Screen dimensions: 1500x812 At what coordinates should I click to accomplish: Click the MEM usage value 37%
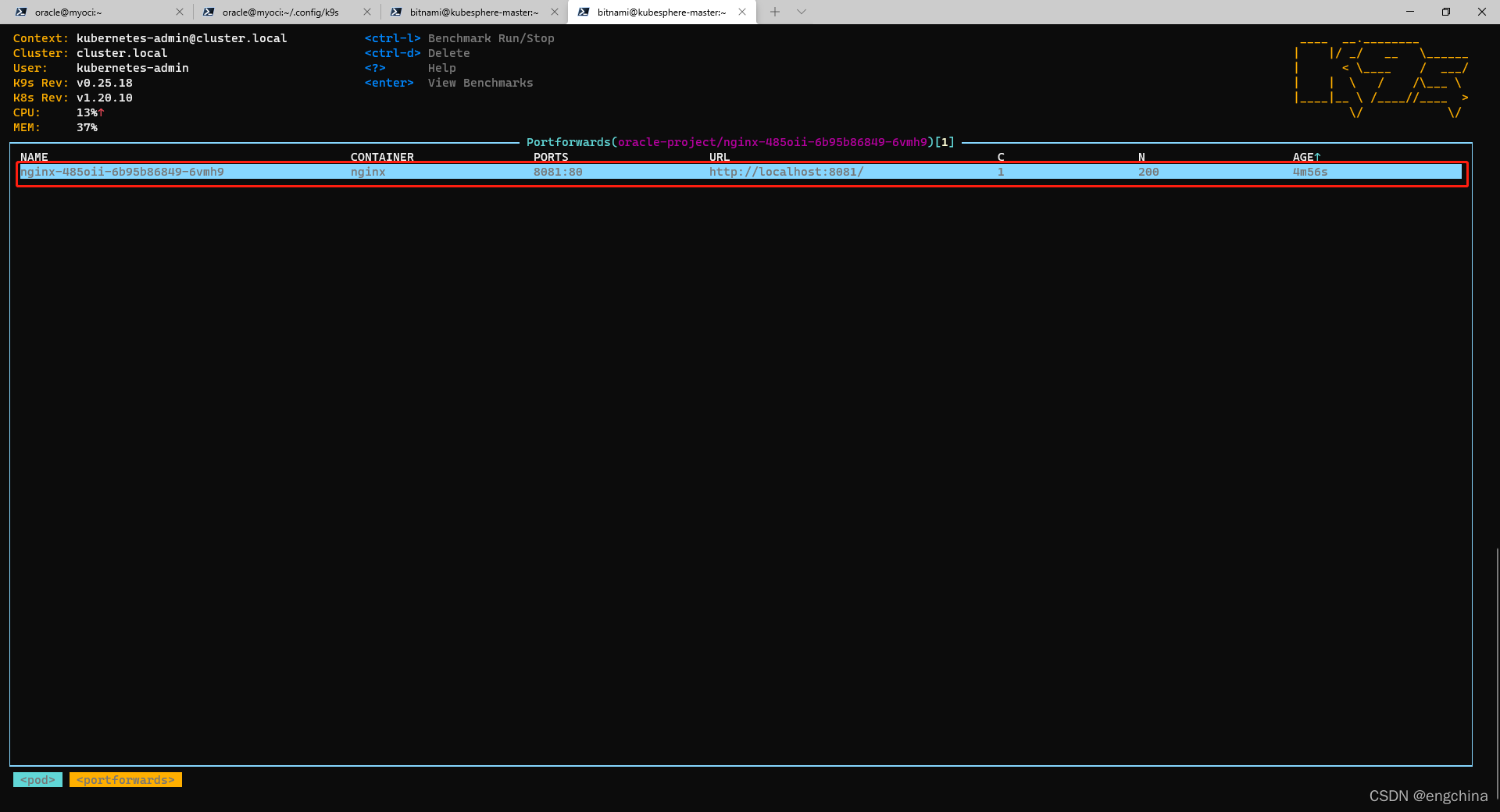[x=87, y=127]
